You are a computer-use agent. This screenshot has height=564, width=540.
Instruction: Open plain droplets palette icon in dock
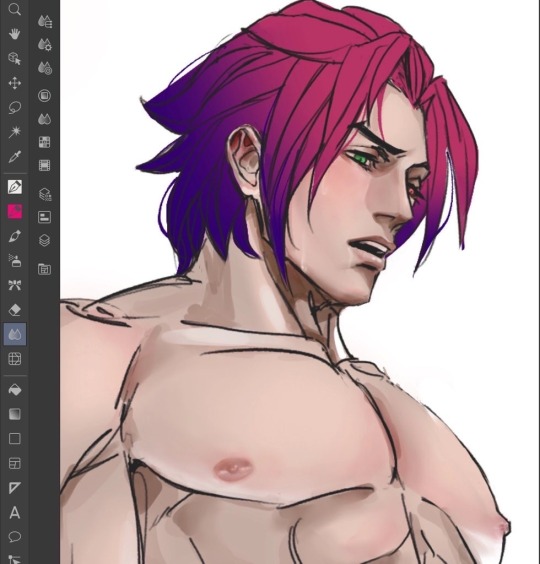(44, 119)
